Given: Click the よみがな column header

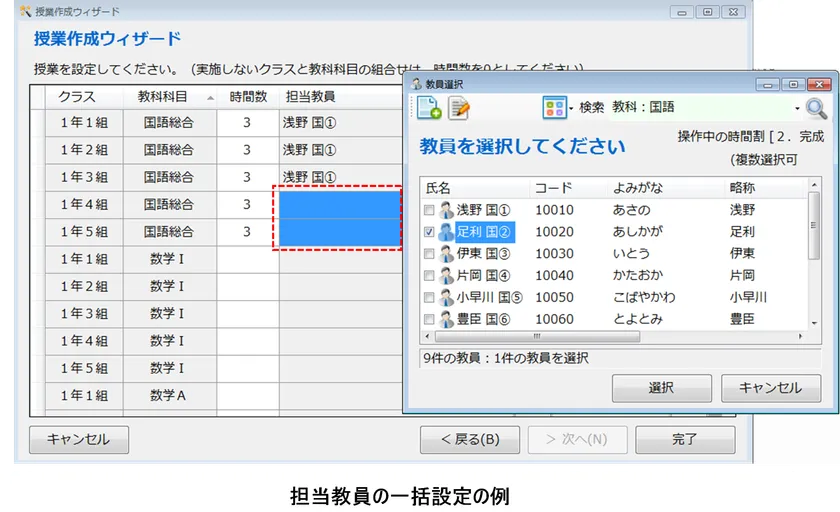Looking at the screenshot, I should [x=638, y=188].
